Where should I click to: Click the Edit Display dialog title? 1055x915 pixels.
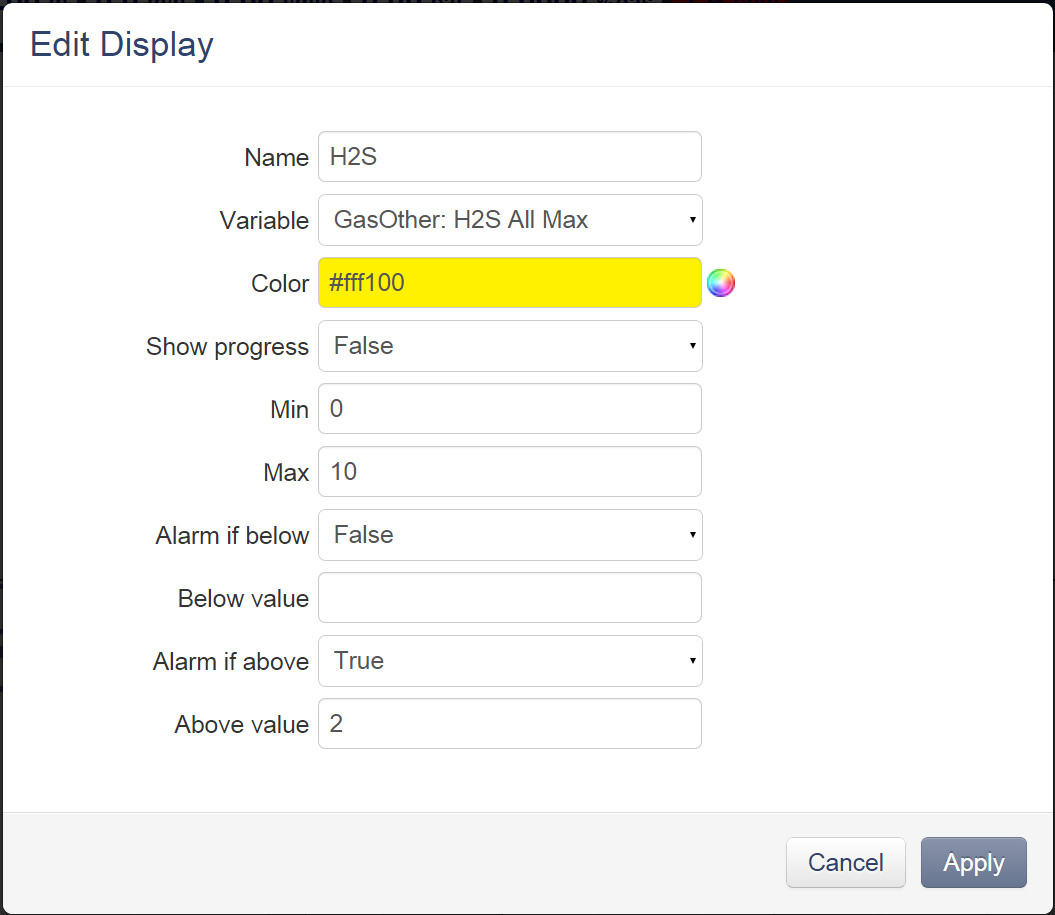click(120, 44)
